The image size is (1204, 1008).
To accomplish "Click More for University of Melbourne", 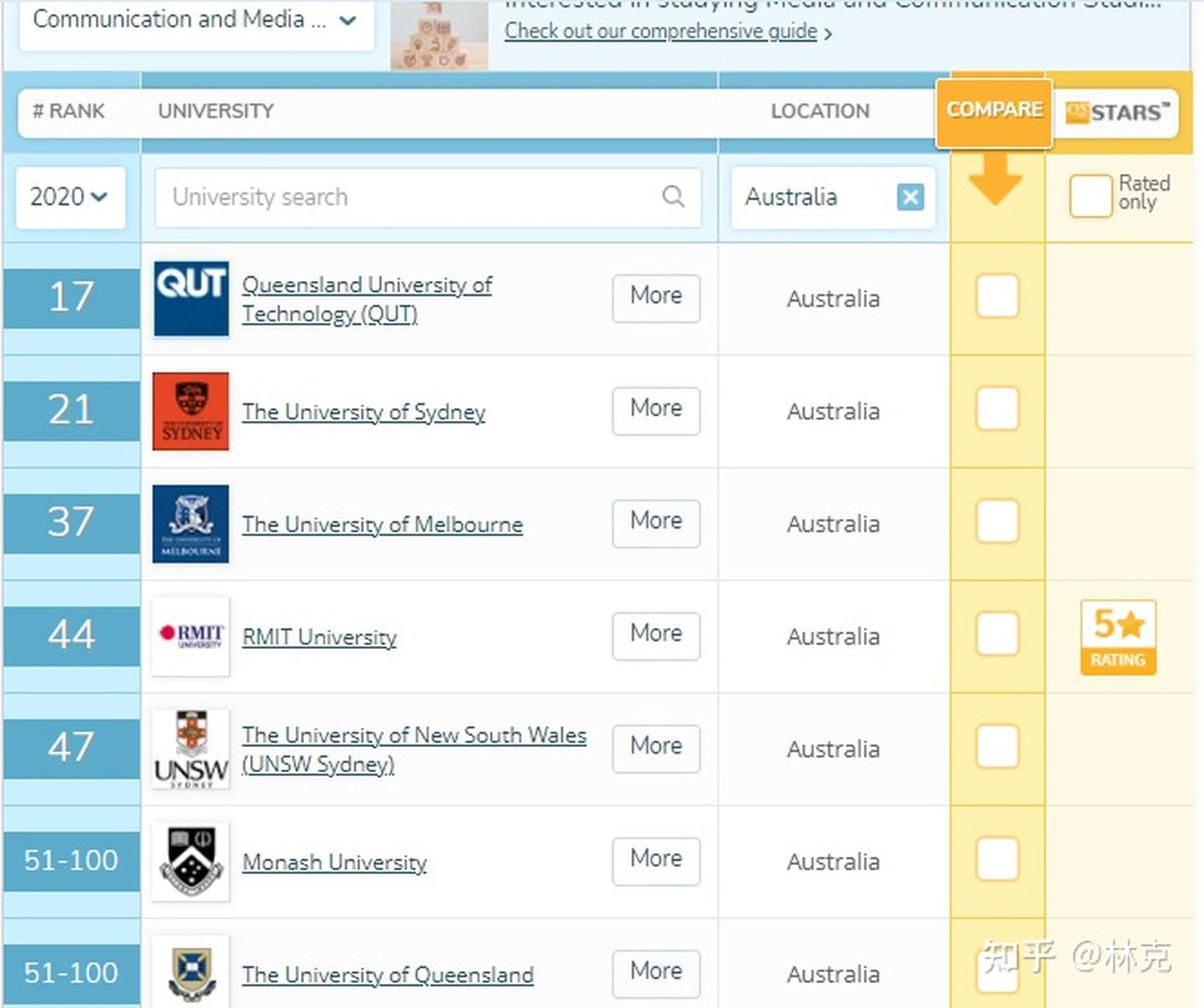I will (x=656, y=524).
